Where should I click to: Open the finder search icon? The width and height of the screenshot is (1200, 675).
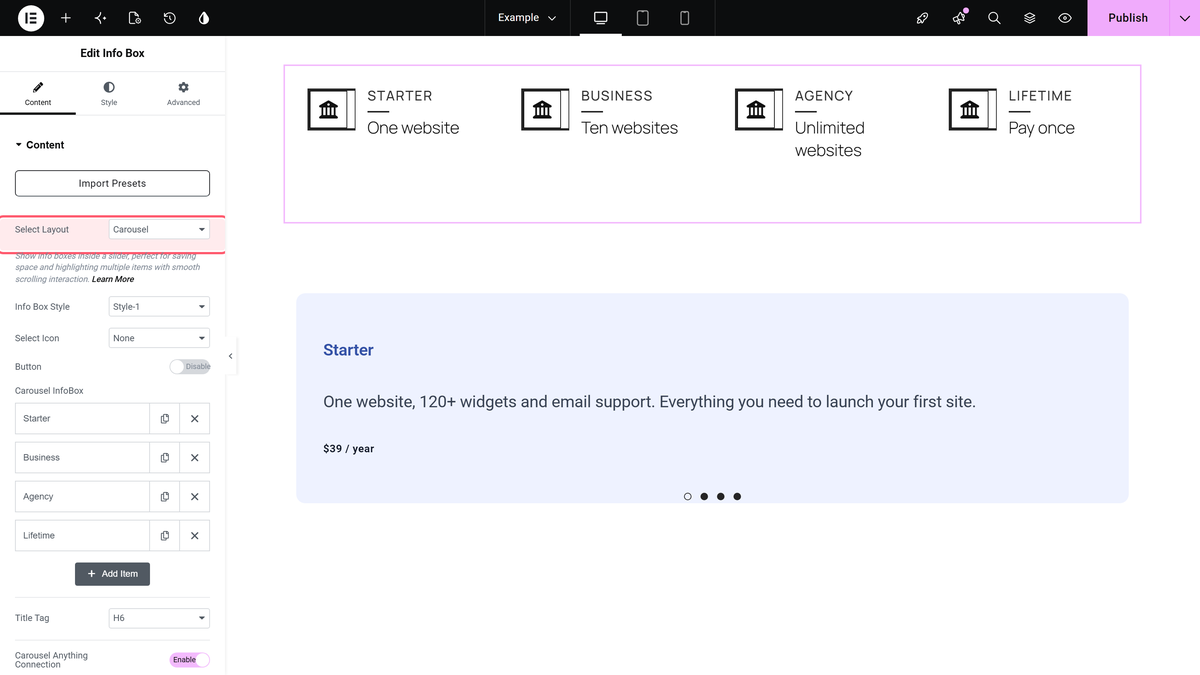tap(994, 18)
